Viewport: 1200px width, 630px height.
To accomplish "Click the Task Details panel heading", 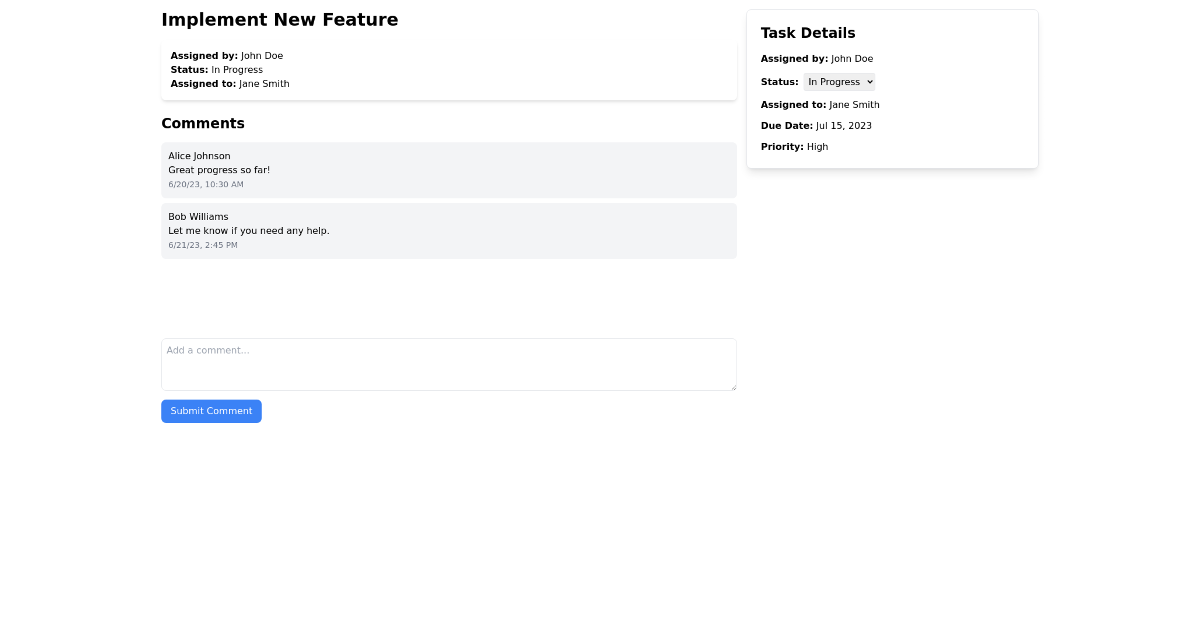I will 807,33.
